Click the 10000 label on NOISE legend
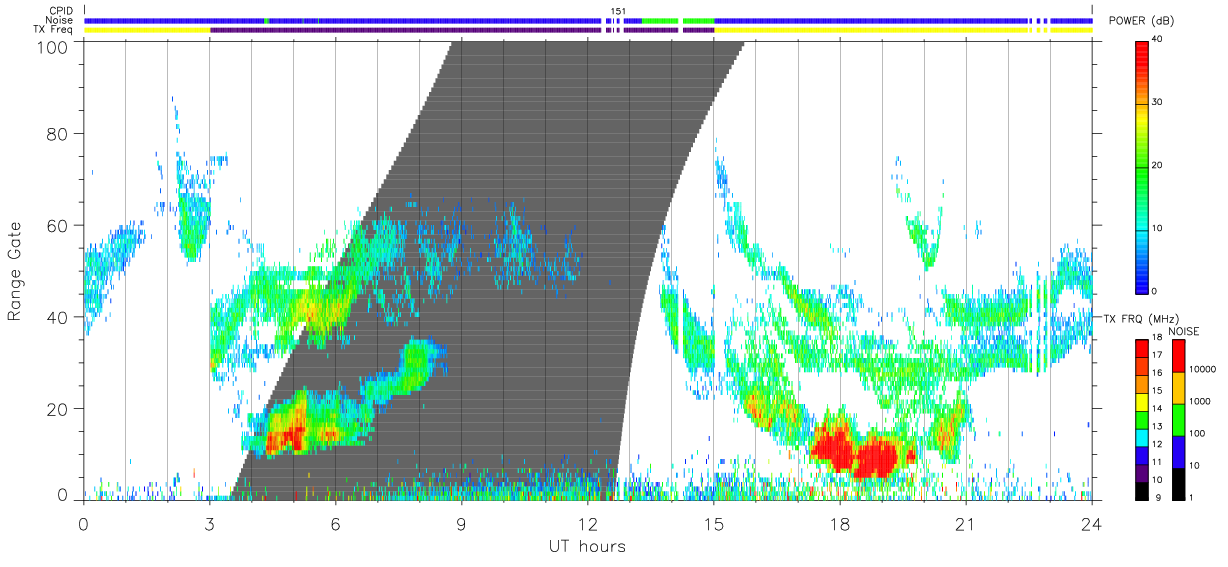Screen dimensions: 1228x567 (x=1202, y=369)
